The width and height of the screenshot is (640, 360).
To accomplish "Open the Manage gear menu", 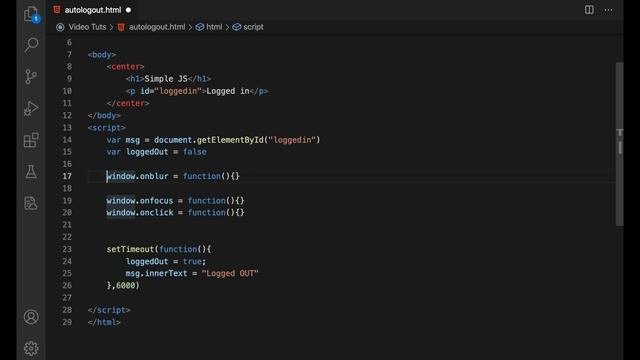I will pos(31,348).
